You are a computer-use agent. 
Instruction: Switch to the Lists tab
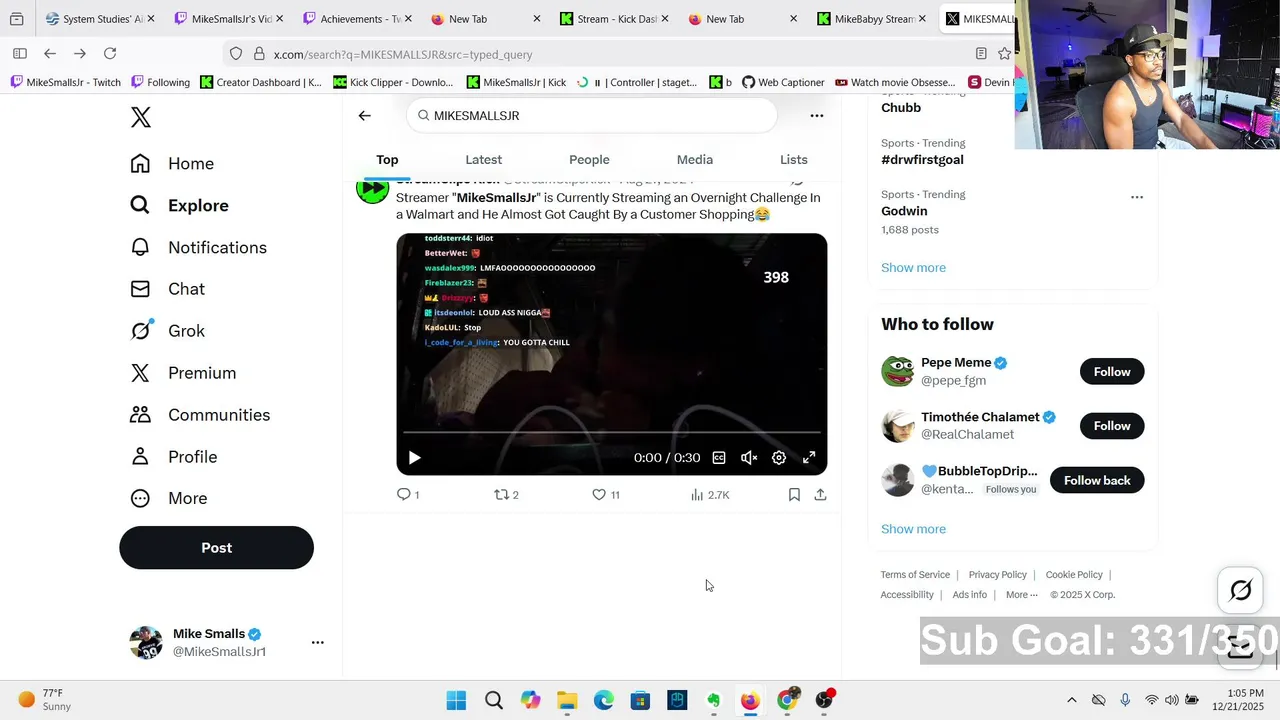tap(793, 160)
